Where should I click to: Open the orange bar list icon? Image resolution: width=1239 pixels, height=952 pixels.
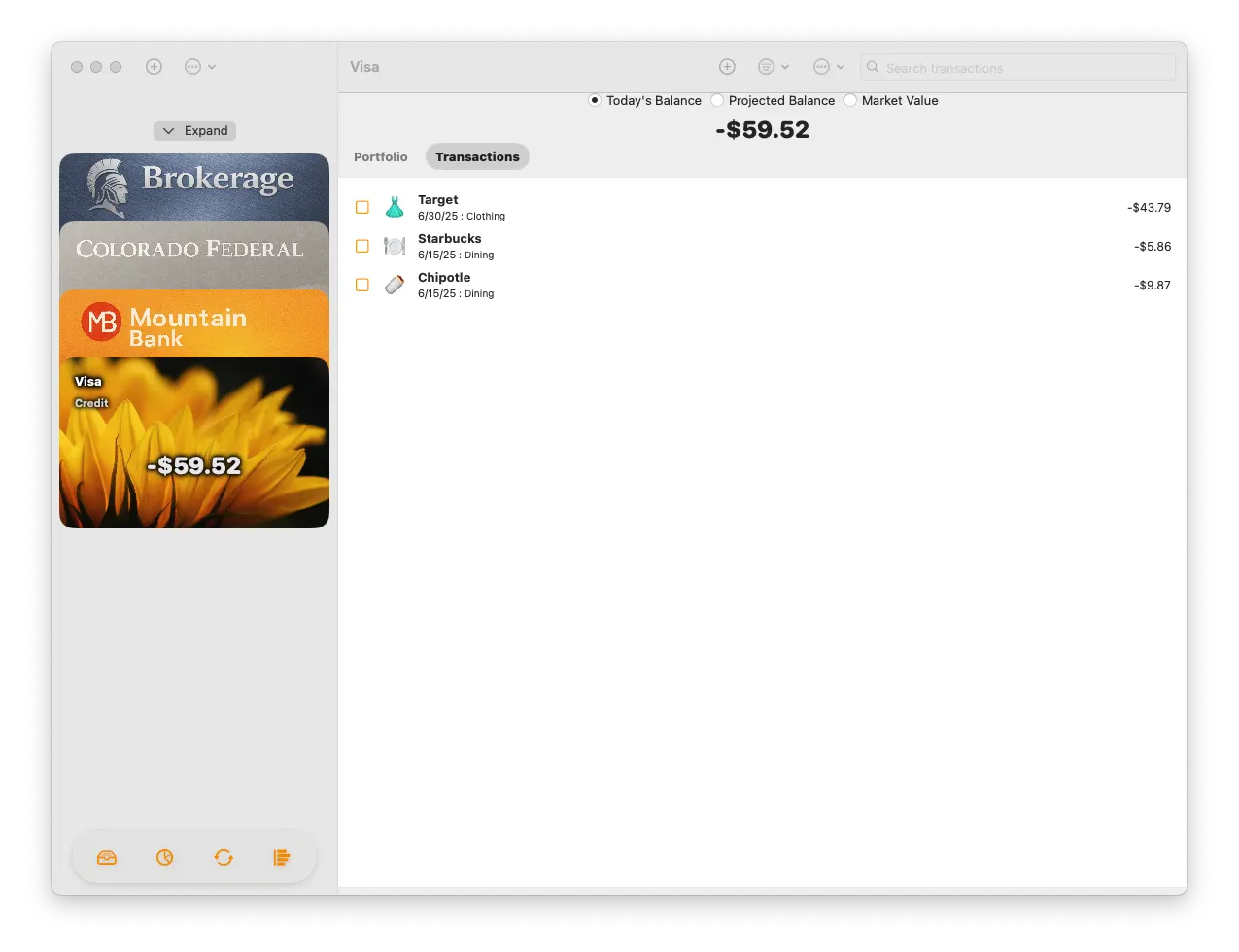[x=282, y=857]
